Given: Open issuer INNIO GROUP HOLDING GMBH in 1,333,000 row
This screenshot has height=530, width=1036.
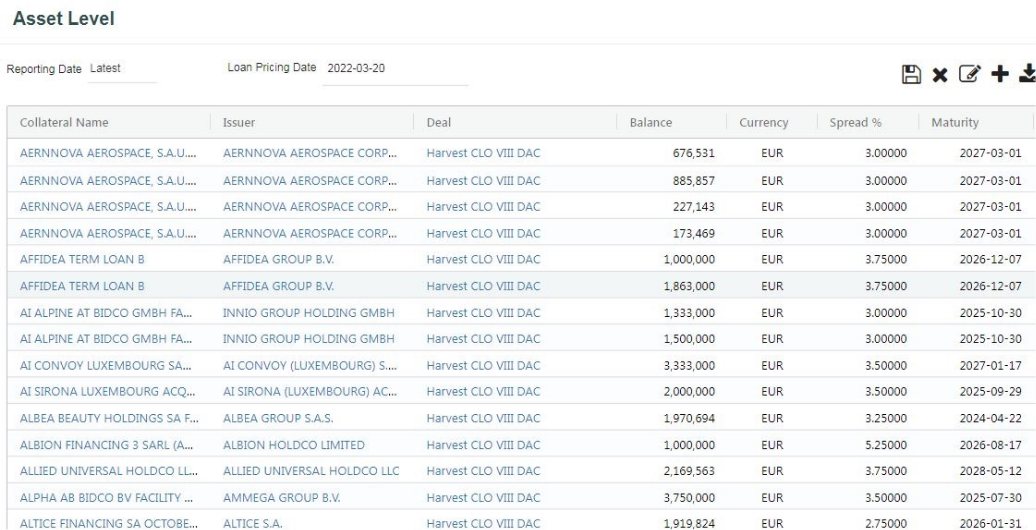Looking at the screenshot, I should 309,313.
